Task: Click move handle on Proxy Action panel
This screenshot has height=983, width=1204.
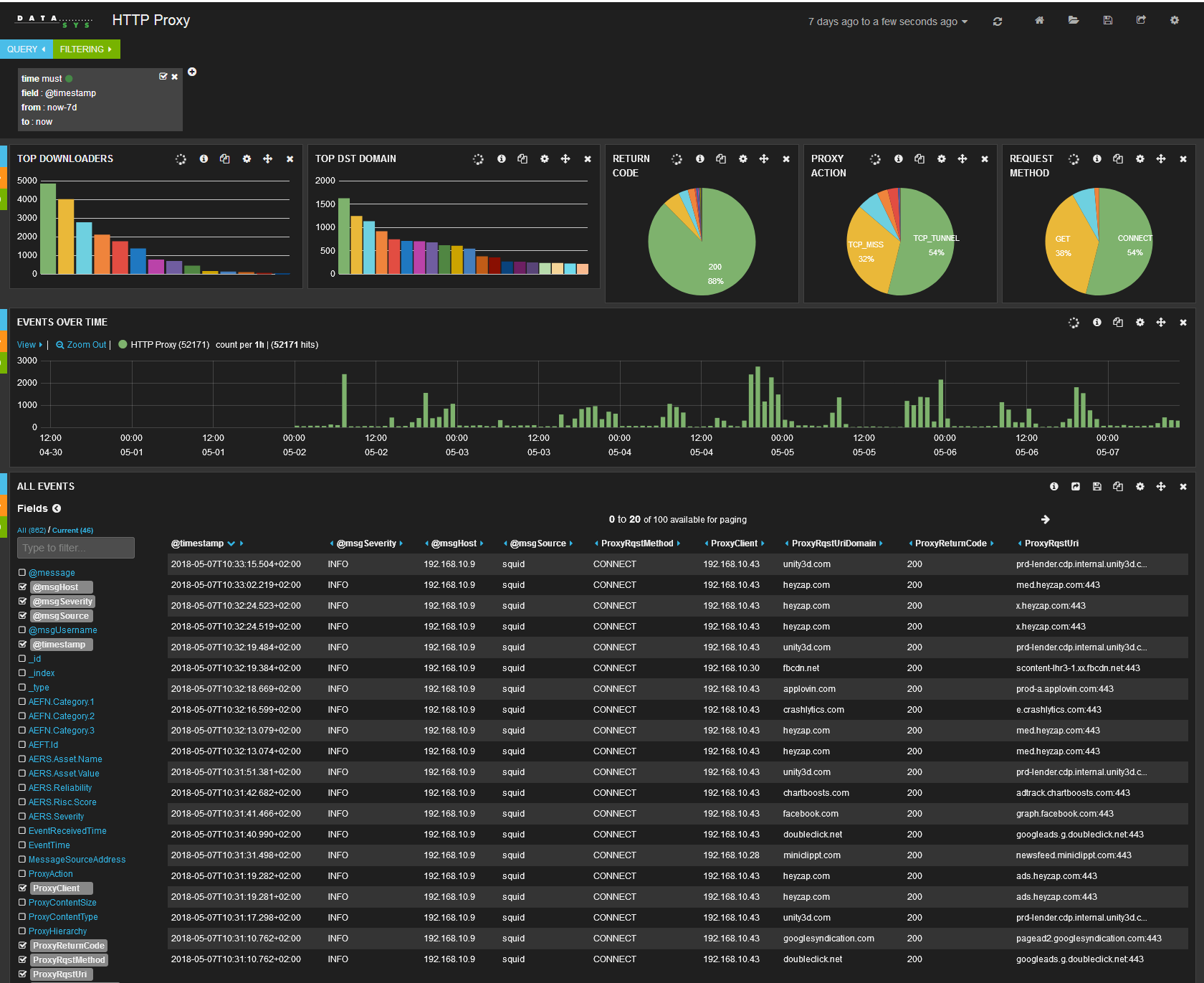Action: pos(962,158)
